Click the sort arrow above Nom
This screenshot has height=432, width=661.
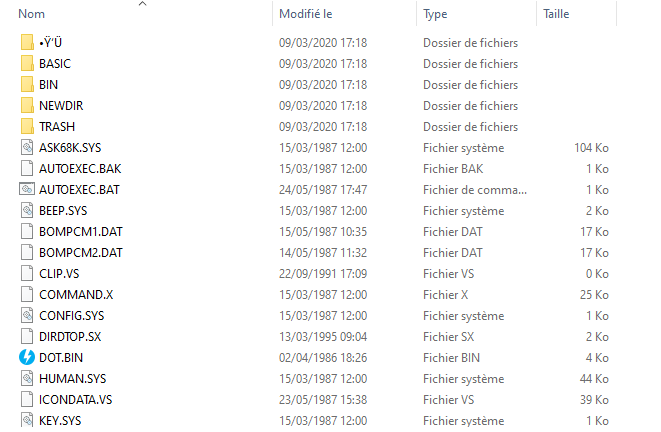[x=142, y=4]
